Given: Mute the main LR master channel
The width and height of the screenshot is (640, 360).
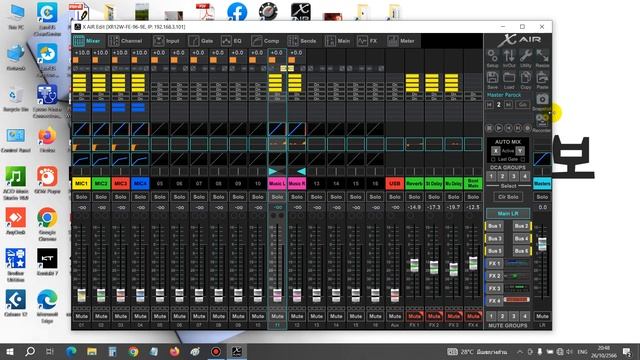Looking at the screenshot, I should click(x=542, y=316).
